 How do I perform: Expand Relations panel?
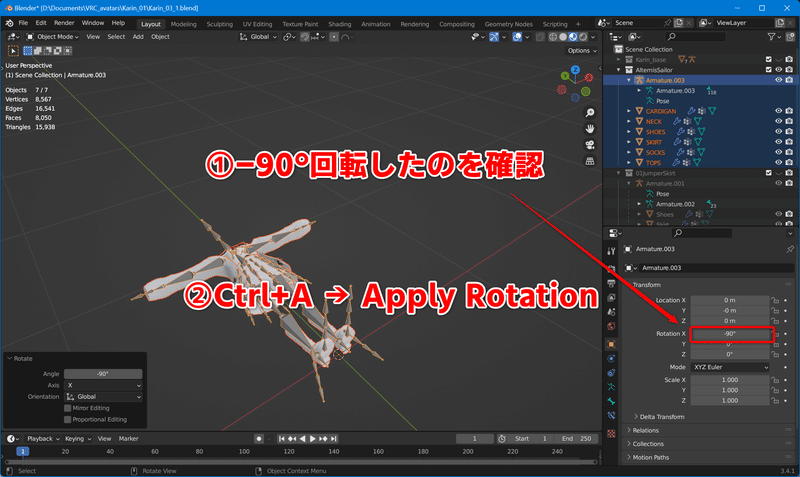point(643,431)
